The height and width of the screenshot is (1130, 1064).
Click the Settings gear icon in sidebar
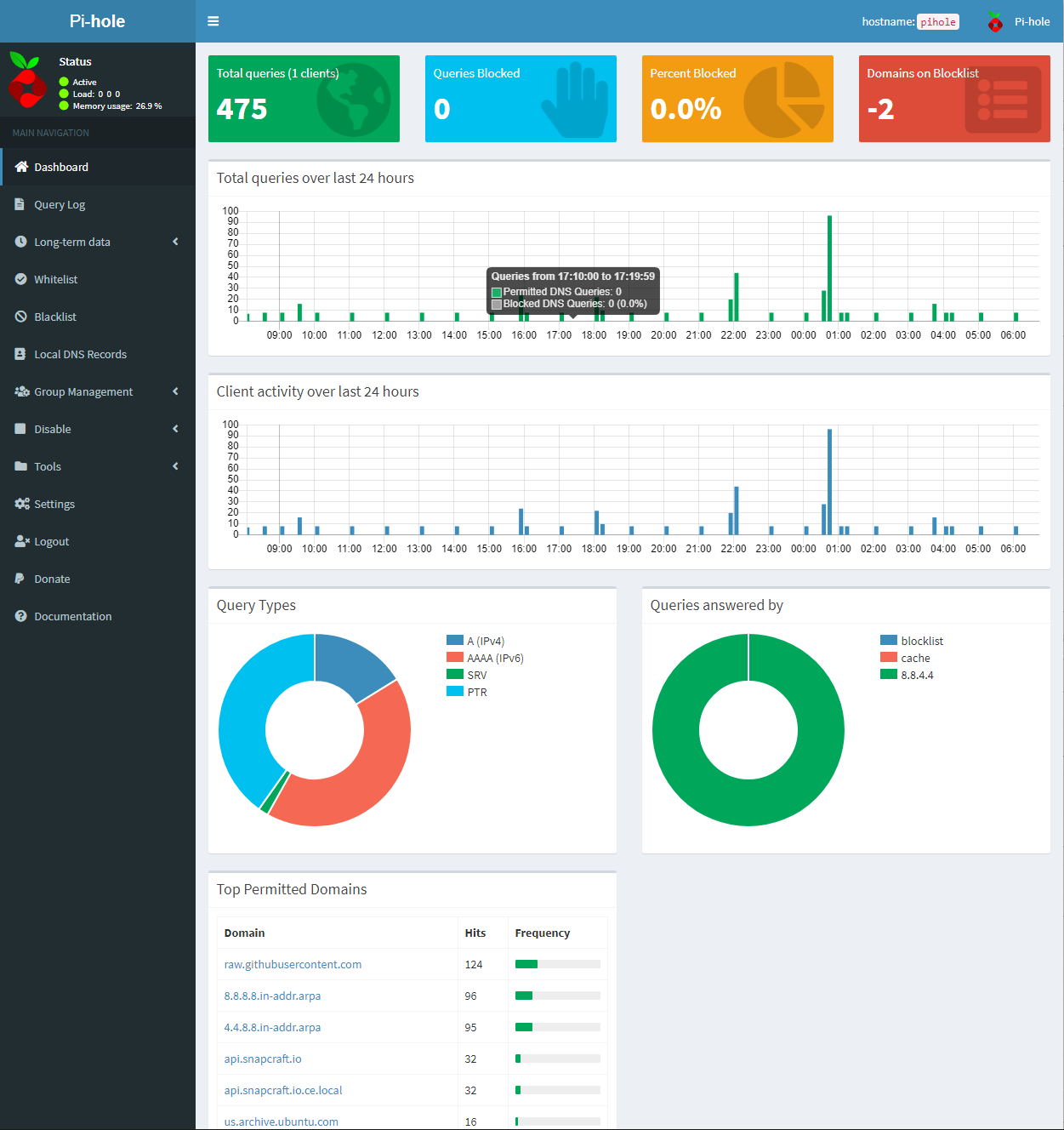pyautogui.click(x=20, y=504)
